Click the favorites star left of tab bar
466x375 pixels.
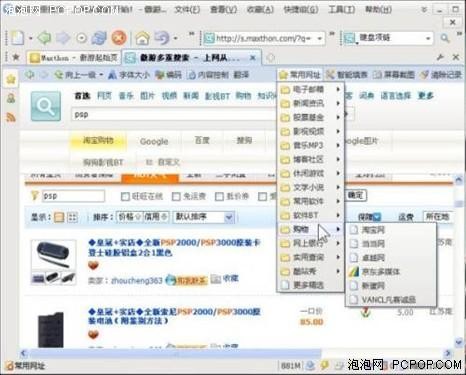pos(16,57)
